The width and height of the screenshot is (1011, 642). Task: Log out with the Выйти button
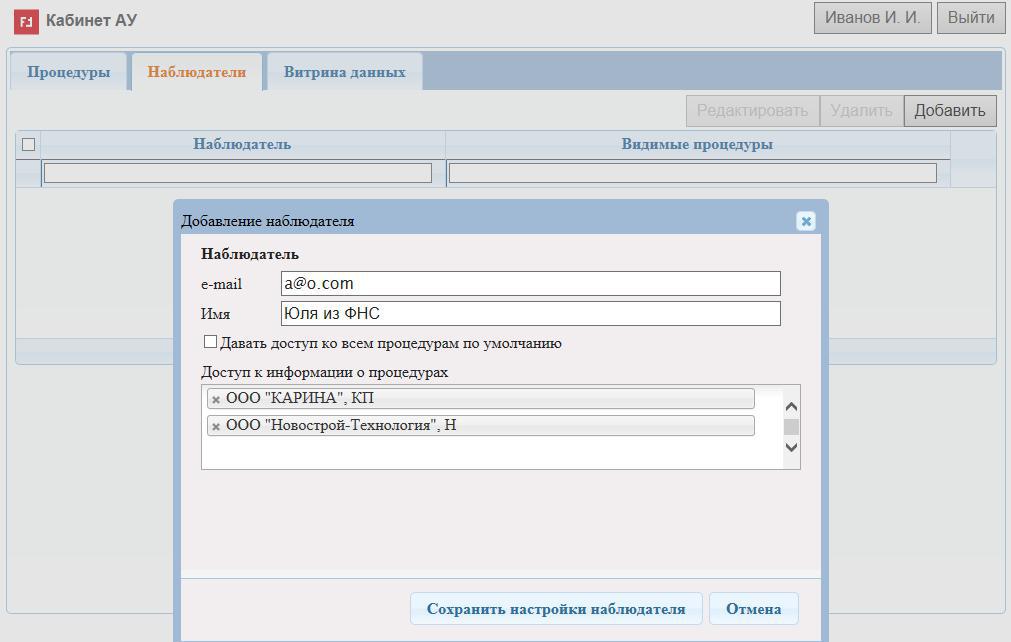tap(970, 18)
